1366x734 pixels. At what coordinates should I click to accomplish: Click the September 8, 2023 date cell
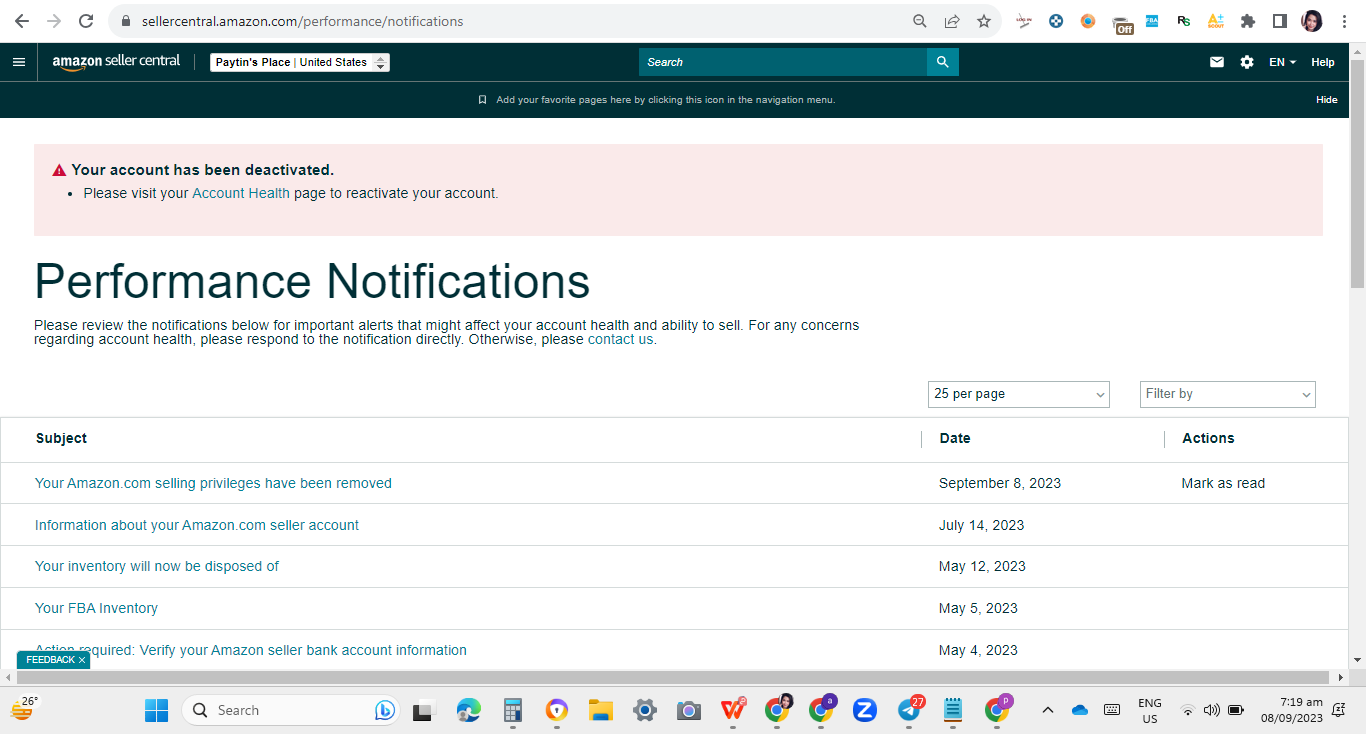pos(1000,483)
